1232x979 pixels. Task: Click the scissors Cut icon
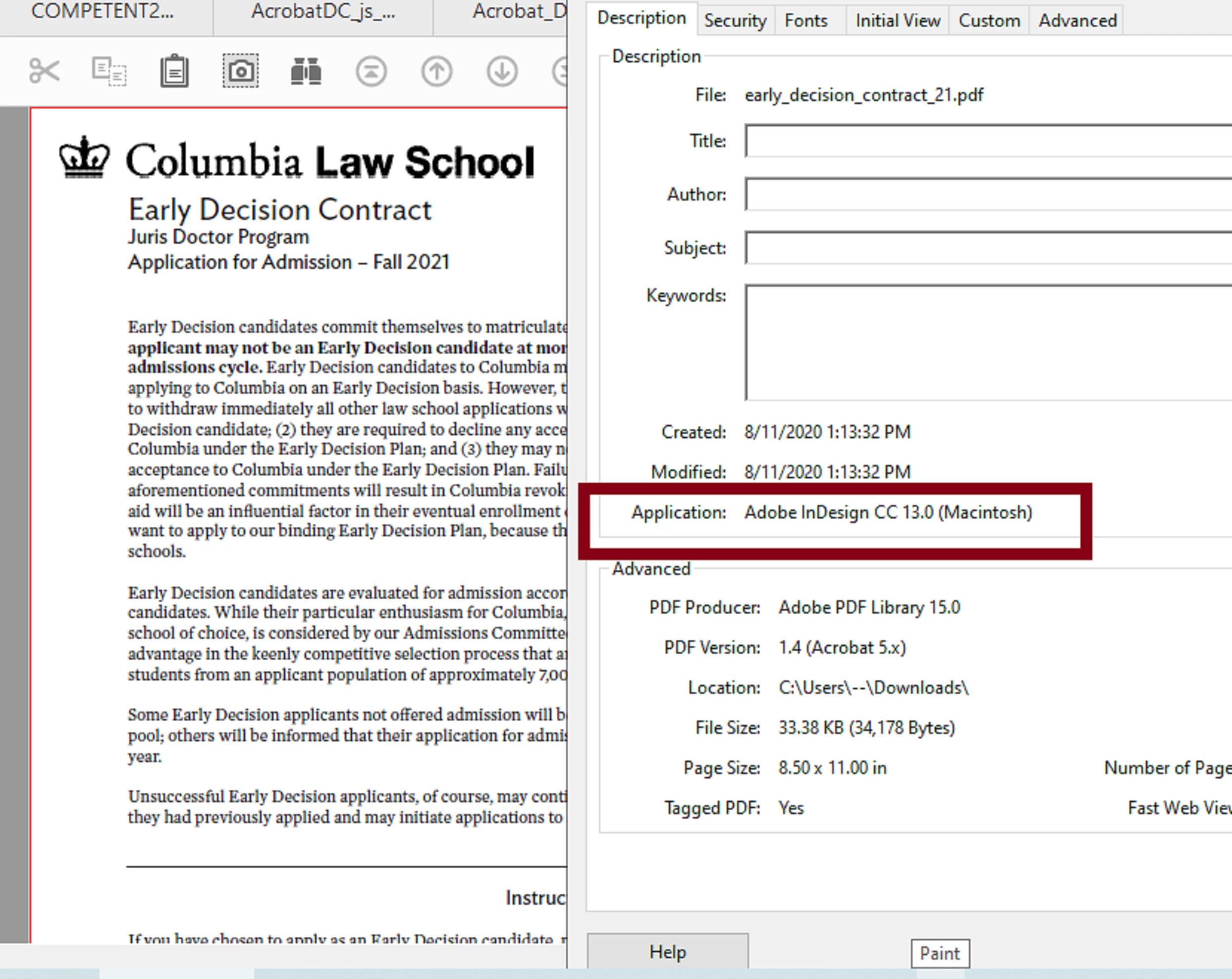pos(44,71)
